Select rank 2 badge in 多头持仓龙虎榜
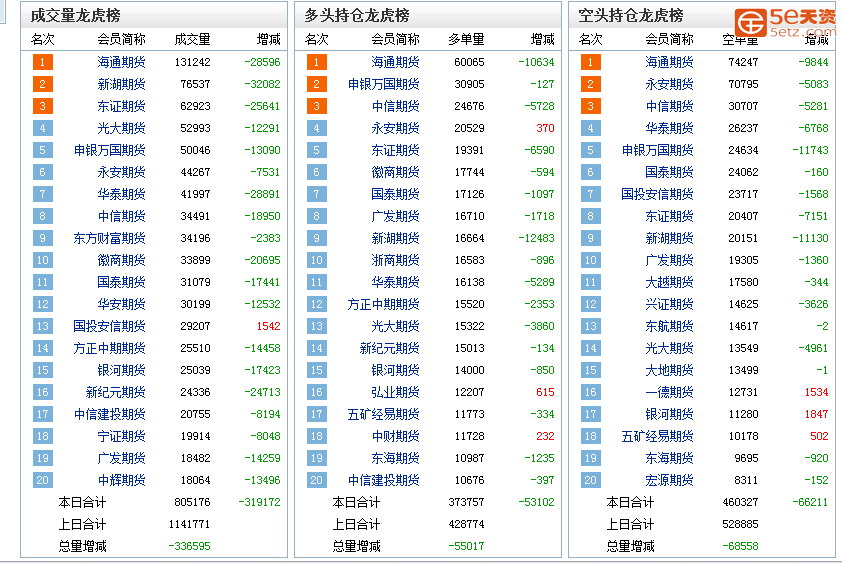Image resolution: width=842 pixels, height=563 pixels. click(x=317, y=84)
